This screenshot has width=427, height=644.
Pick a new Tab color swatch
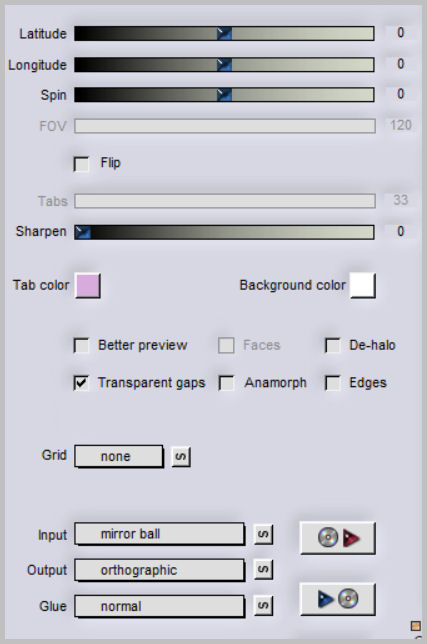point(88,285)
